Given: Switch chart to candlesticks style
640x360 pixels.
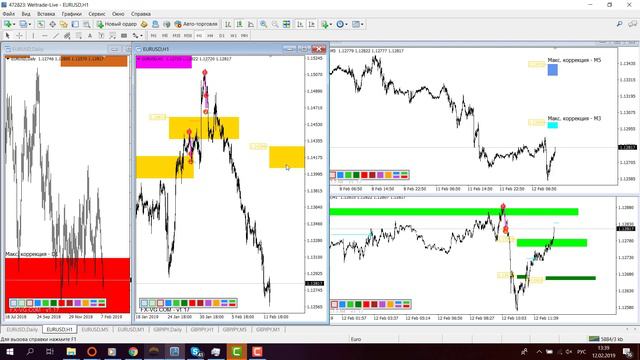Looking at the screenshot, I should tap(239, 24).
